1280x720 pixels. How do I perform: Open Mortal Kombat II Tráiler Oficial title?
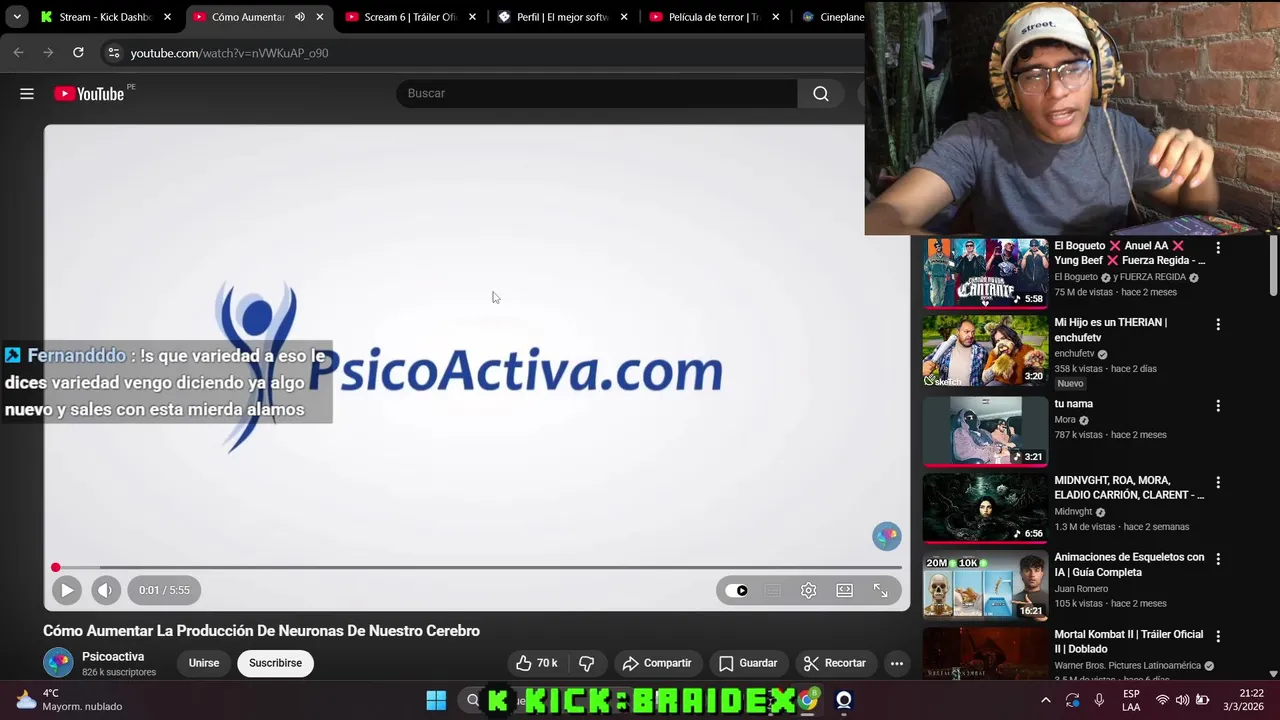coord(1129,642)
